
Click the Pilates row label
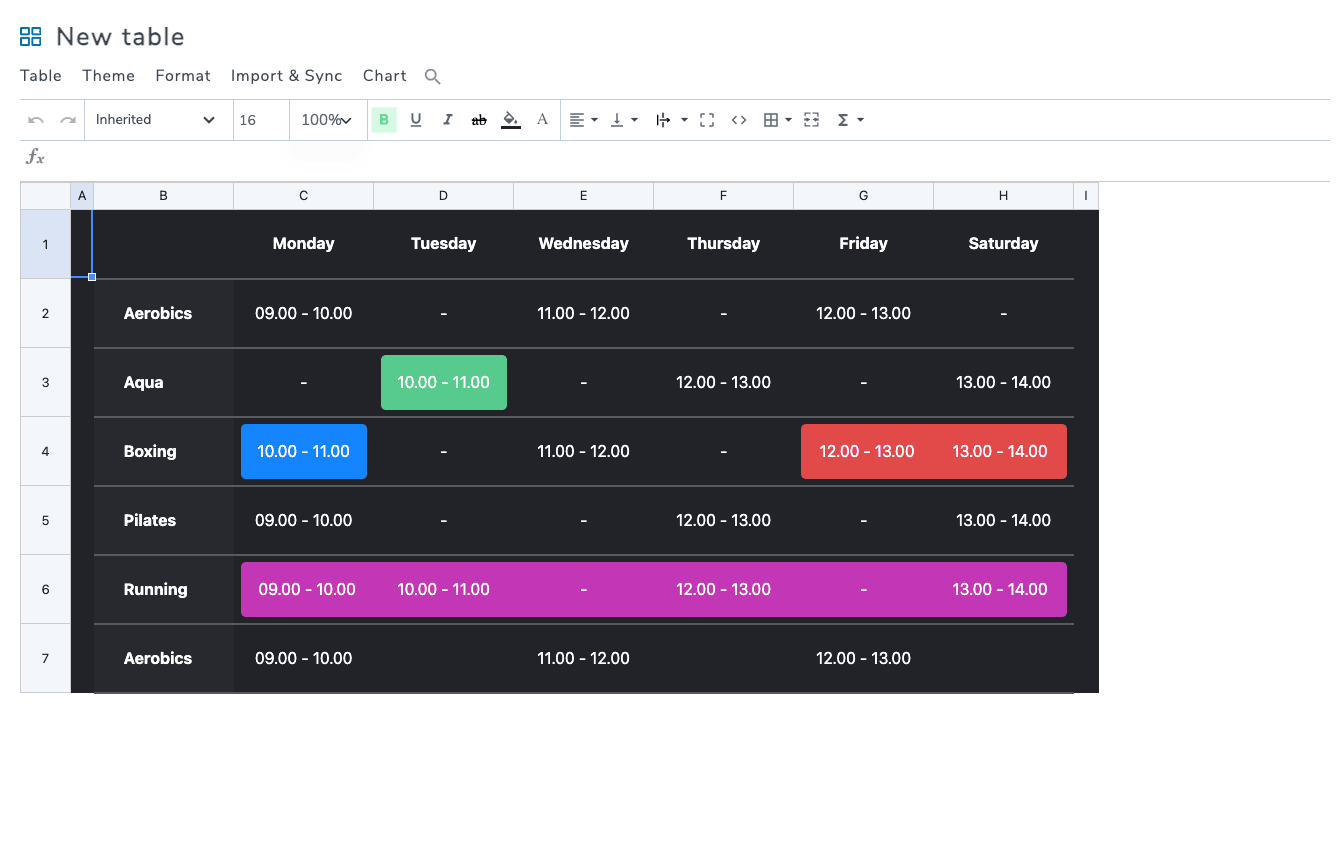pyautogui.click(x=150, y=520)
